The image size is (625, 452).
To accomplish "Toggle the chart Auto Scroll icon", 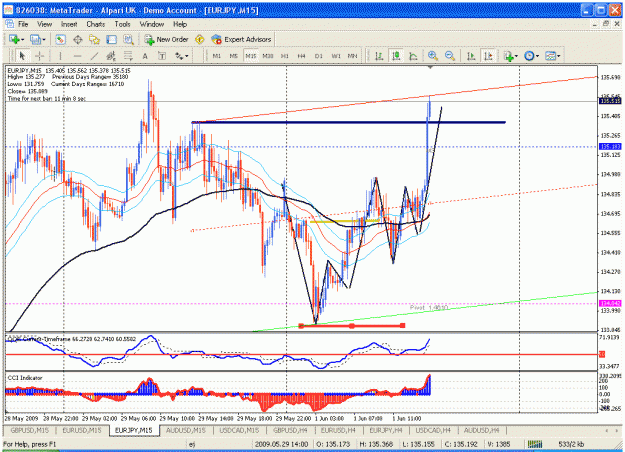I will coord(471,56).
